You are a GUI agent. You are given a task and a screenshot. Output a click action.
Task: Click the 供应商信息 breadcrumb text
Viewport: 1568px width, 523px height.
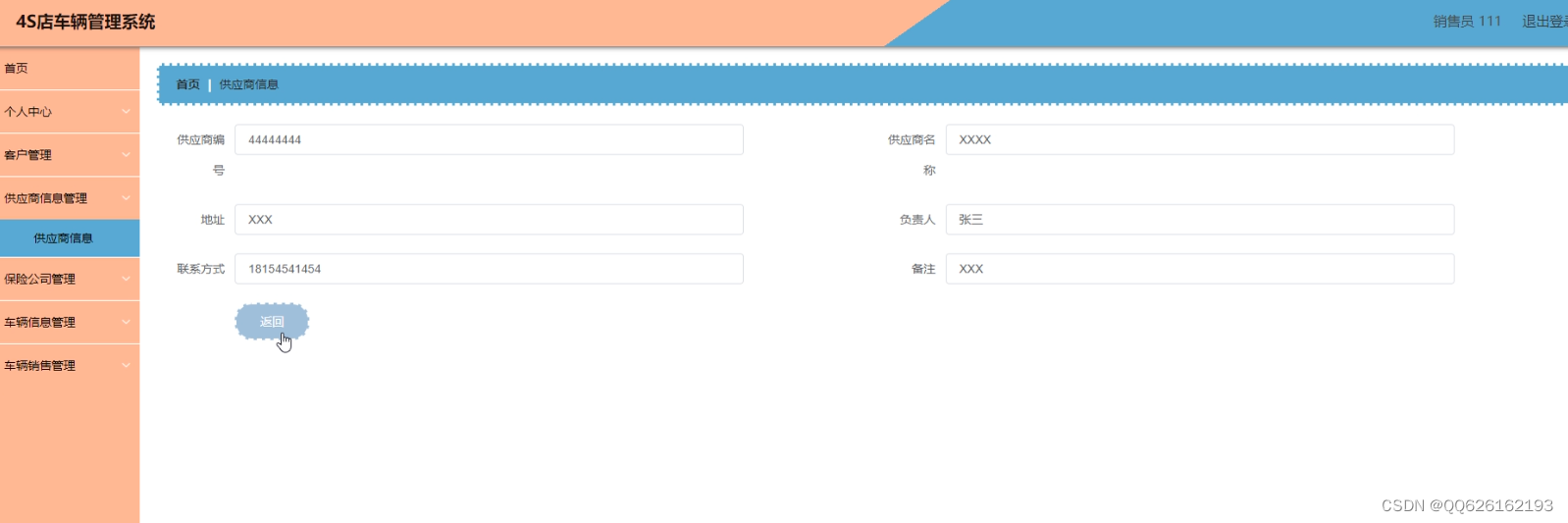[x=249, y=84]
